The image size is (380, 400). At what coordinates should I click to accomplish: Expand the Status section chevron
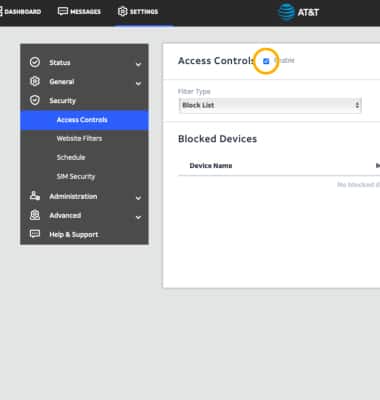click(138, 64)
